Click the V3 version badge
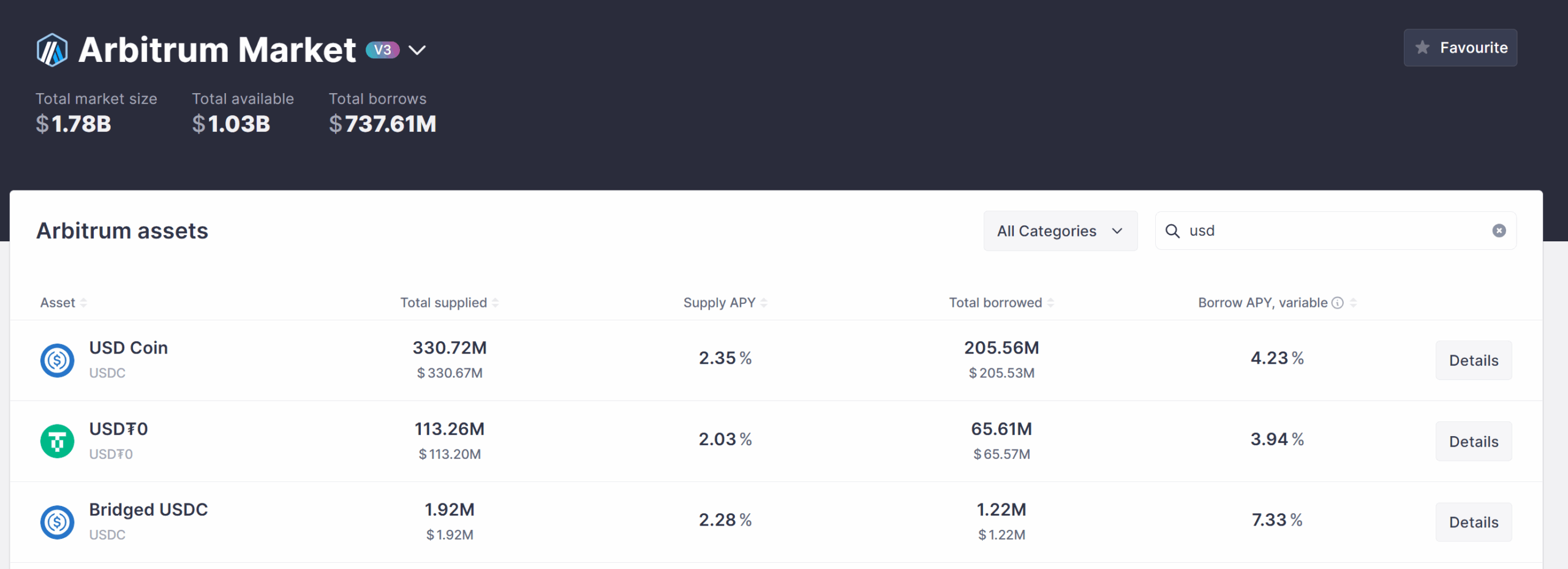 coord(383,50)
